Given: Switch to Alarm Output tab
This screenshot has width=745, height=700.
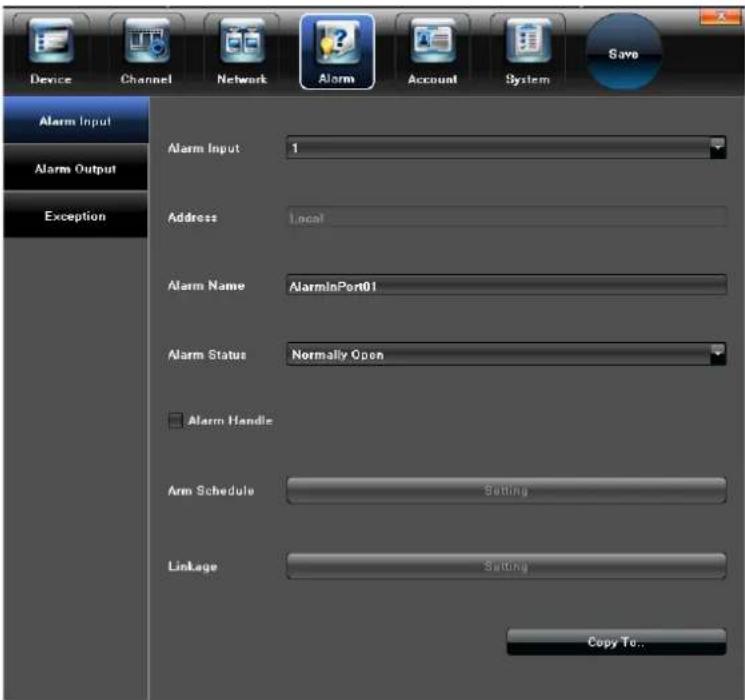Looking at the screenshot, I should [76, 168].
